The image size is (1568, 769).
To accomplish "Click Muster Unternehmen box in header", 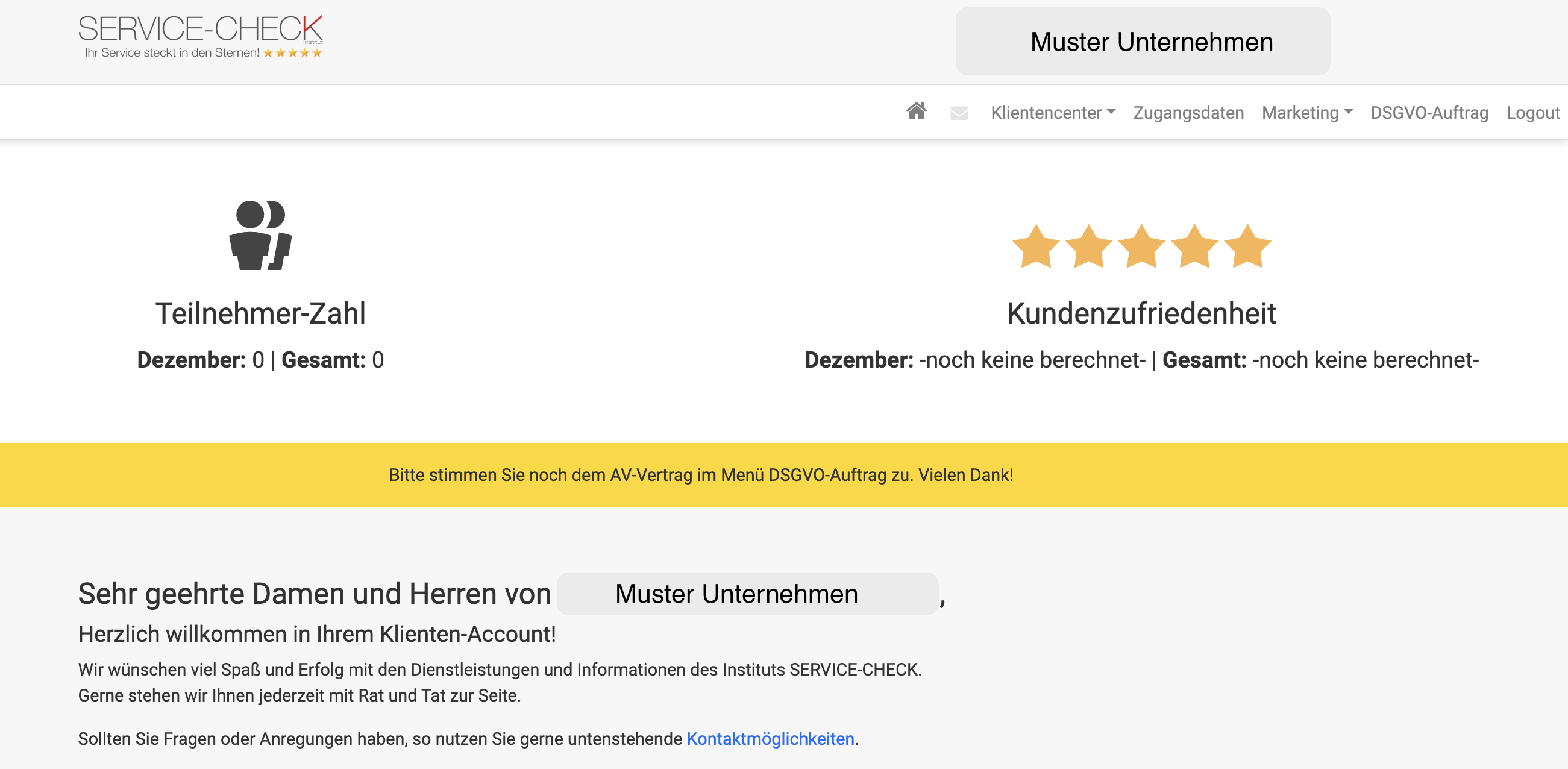I will tap(1143, 42).
